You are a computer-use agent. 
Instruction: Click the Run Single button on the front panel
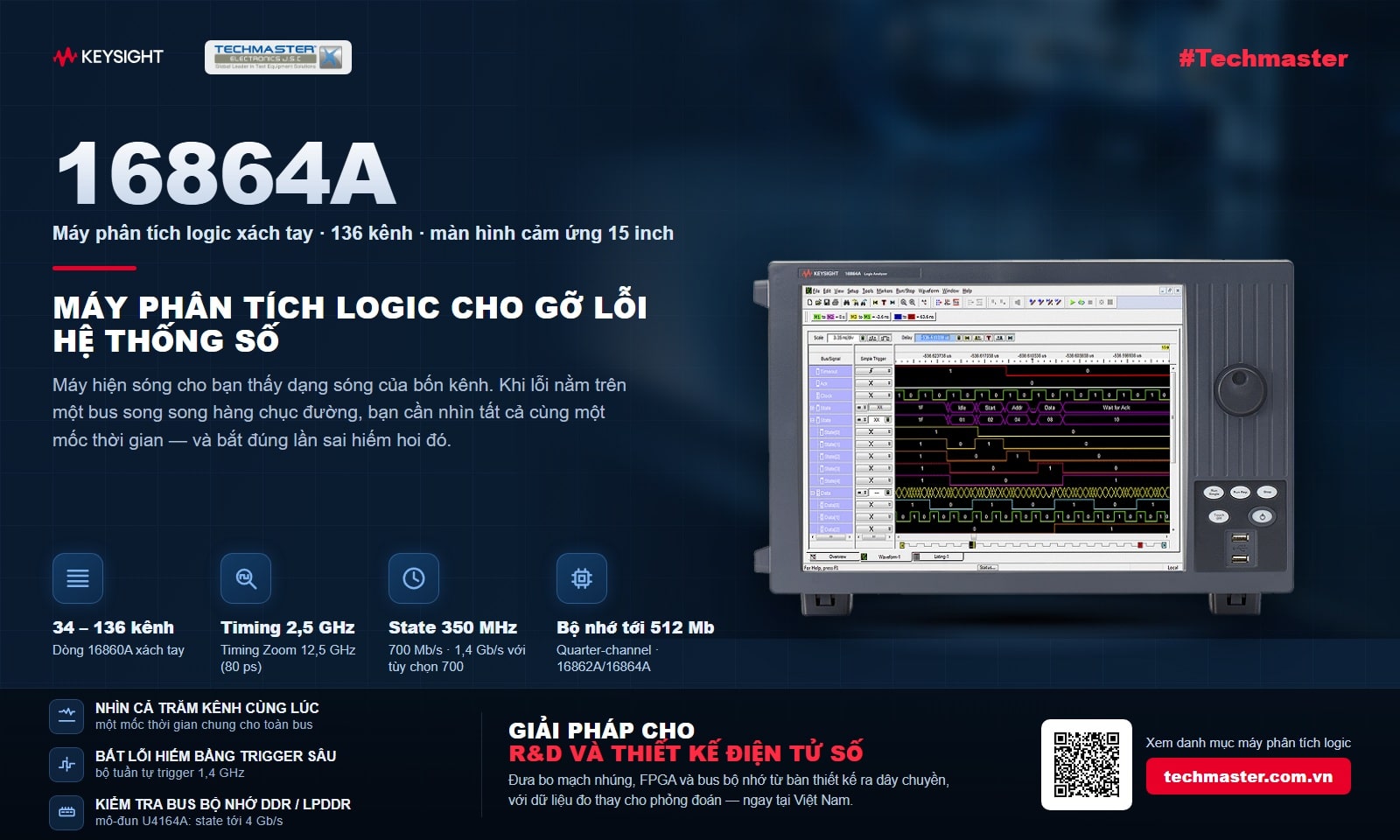click(1215, 493)
